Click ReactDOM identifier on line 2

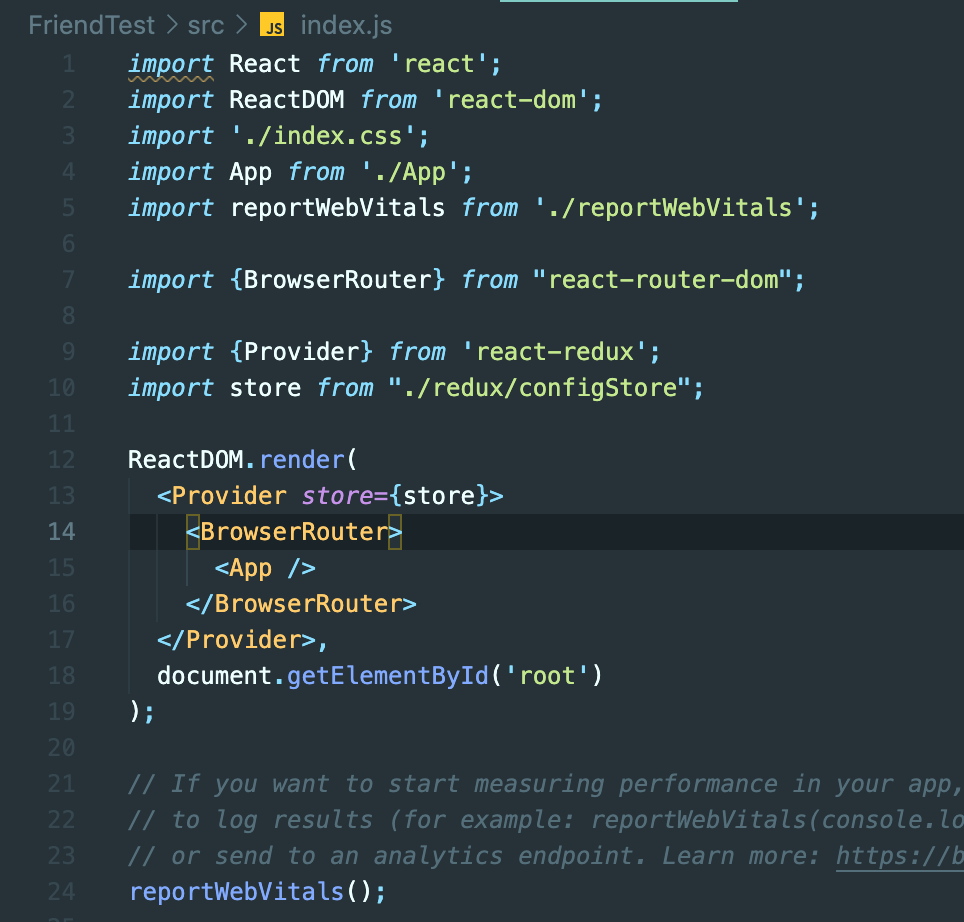(x=286, y=100)
